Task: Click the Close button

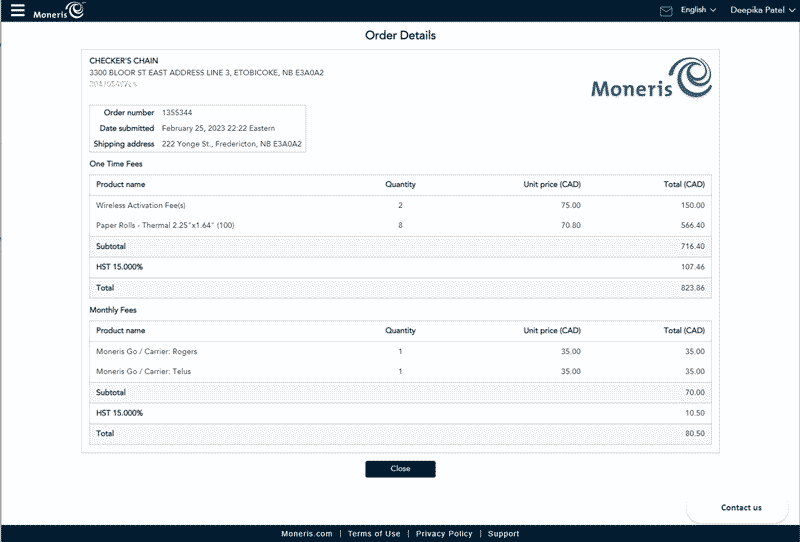Action: (401, 469)
